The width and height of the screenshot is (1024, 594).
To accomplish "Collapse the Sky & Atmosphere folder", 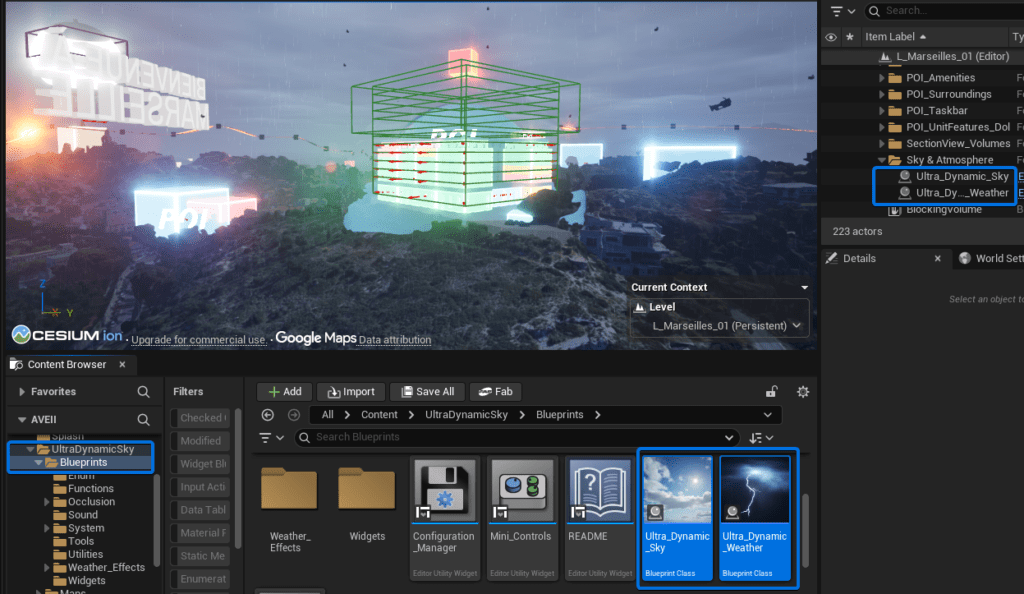I will pyautogui.click(x=882, y=160).
